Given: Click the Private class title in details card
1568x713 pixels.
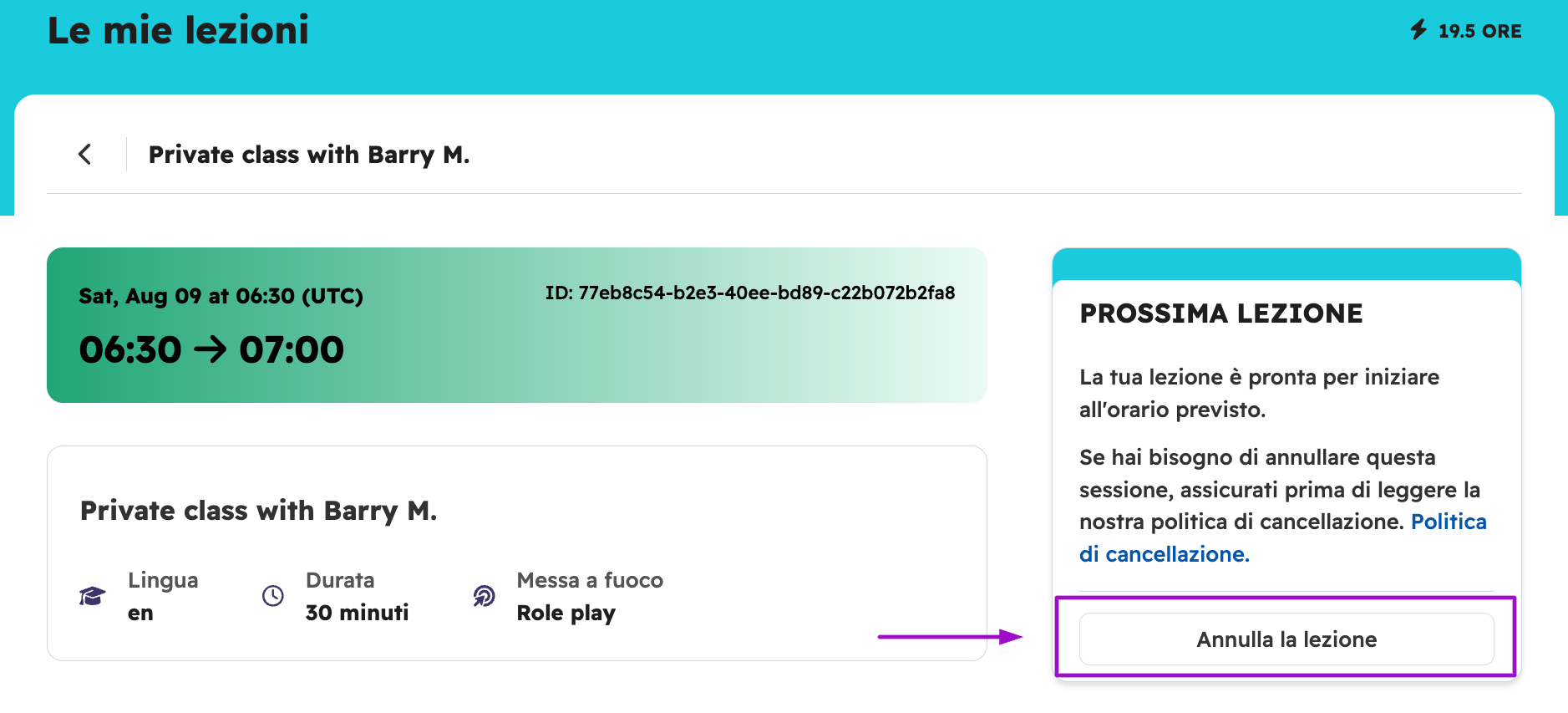Looking at the screenshot, I should tap(258, 511).
